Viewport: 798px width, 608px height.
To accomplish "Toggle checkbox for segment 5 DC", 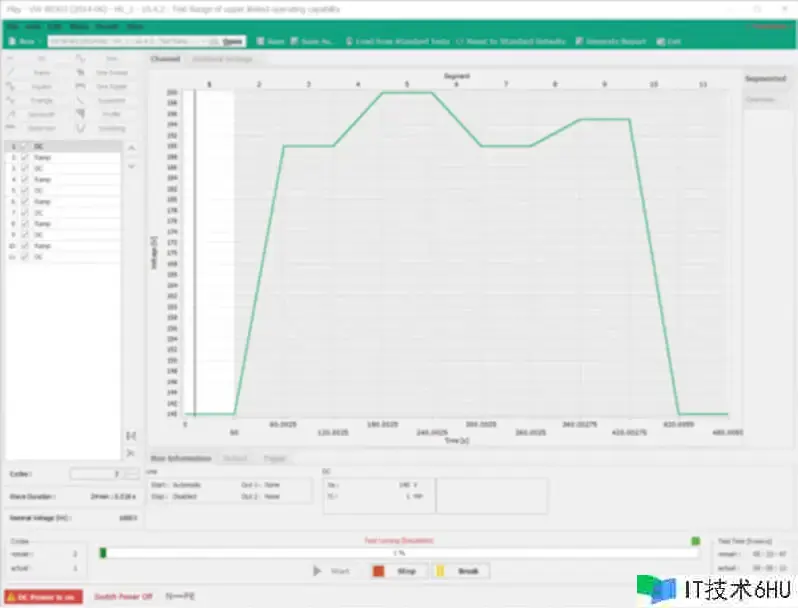I will coord(25,190).
